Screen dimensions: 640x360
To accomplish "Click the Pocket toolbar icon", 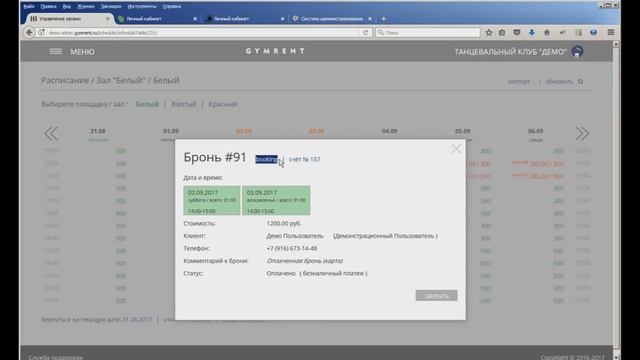I will [517, 33].
